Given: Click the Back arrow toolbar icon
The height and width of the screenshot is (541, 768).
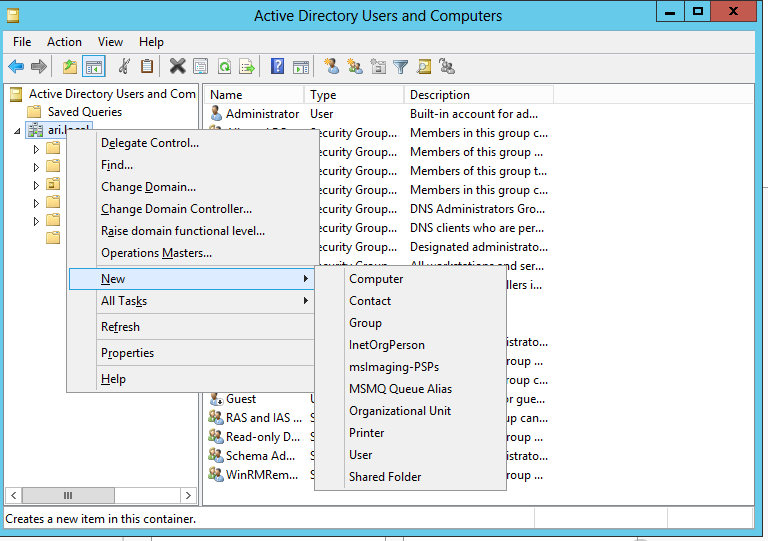Looking at the screenshot, I should (x=16, y=66).
